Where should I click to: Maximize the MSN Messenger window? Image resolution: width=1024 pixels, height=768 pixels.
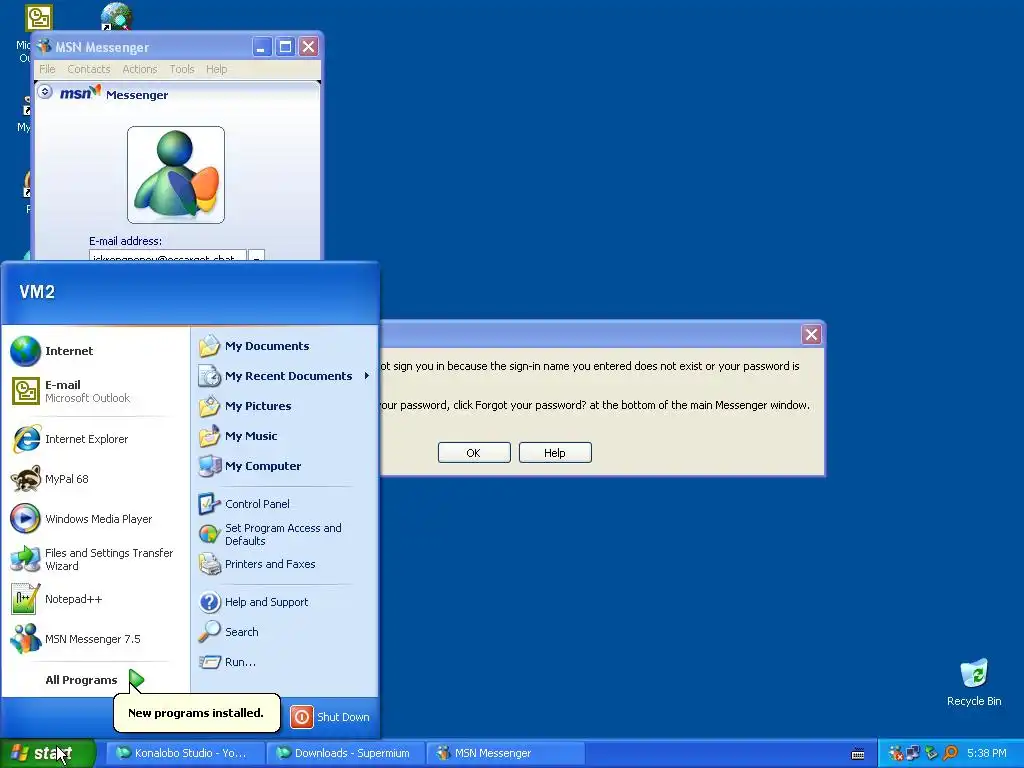coord(285,47)
